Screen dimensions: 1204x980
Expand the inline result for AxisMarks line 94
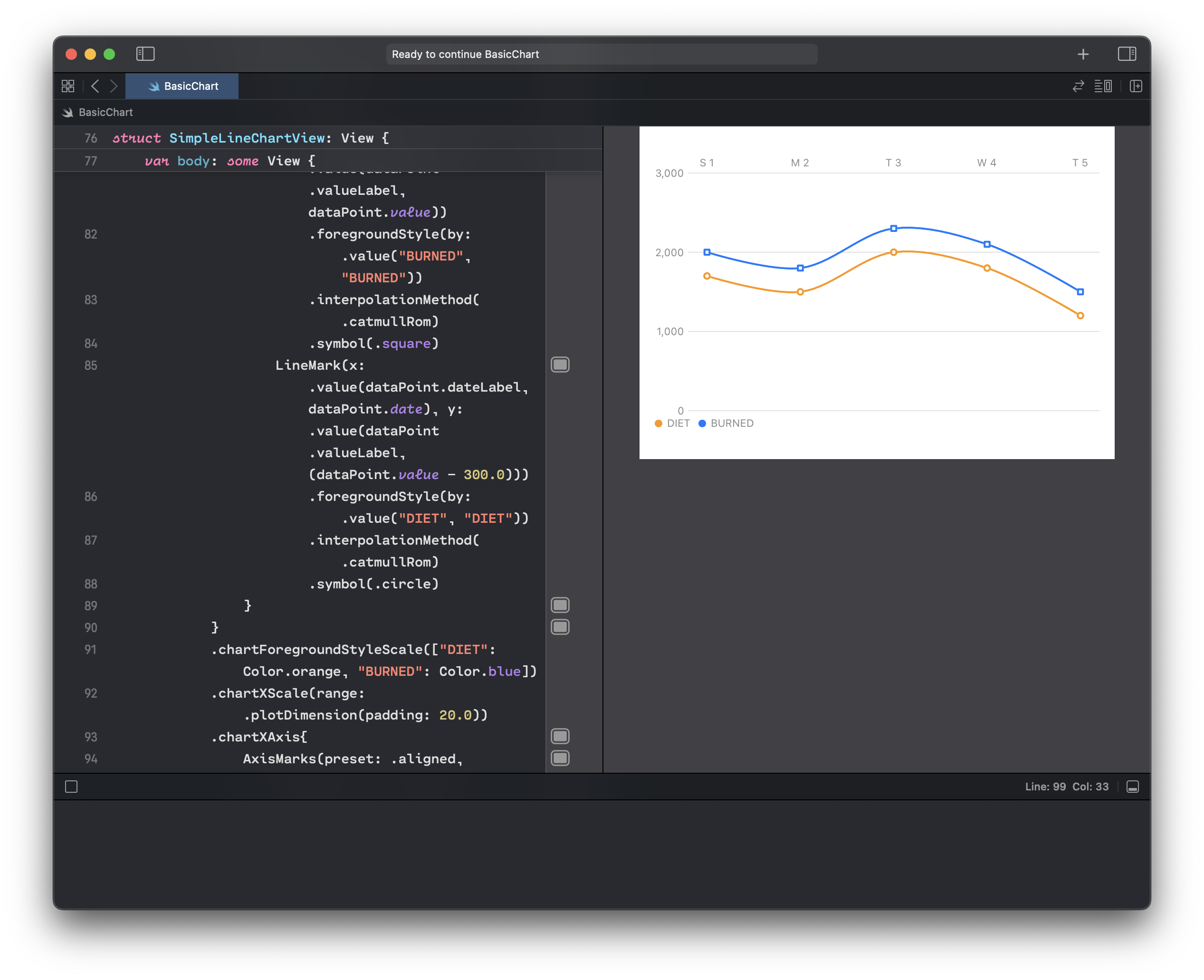(x=560, y=759)
